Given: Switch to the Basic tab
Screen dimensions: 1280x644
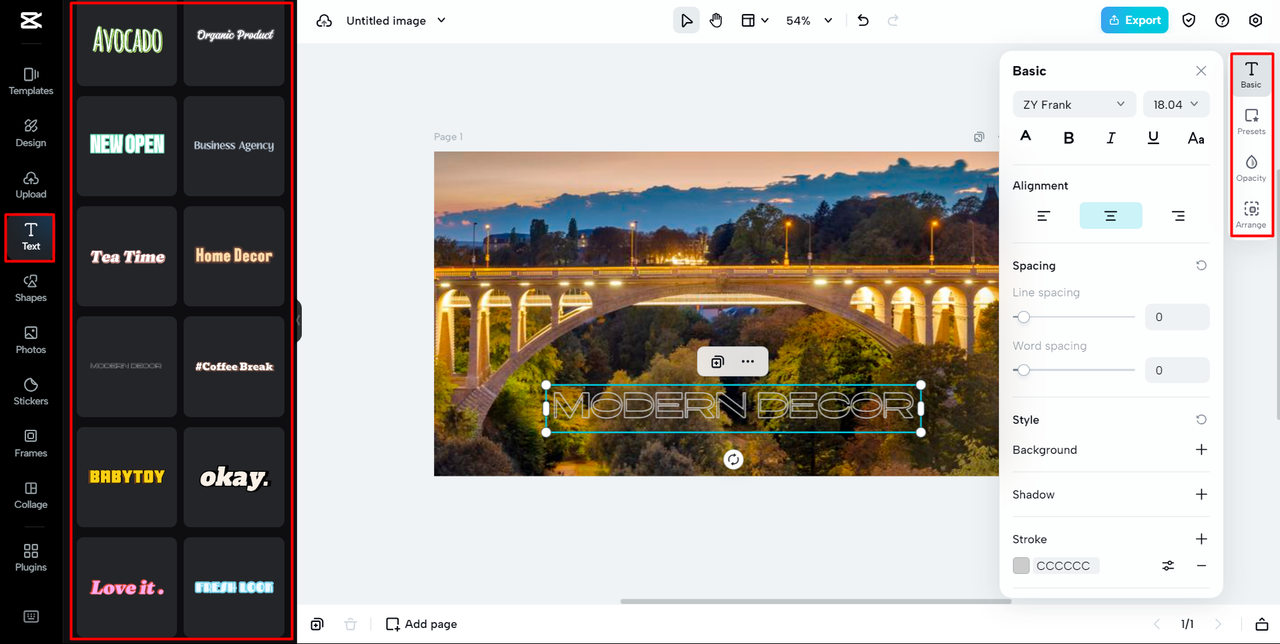Looking at the screenshot, I should tap(1251, 74).
